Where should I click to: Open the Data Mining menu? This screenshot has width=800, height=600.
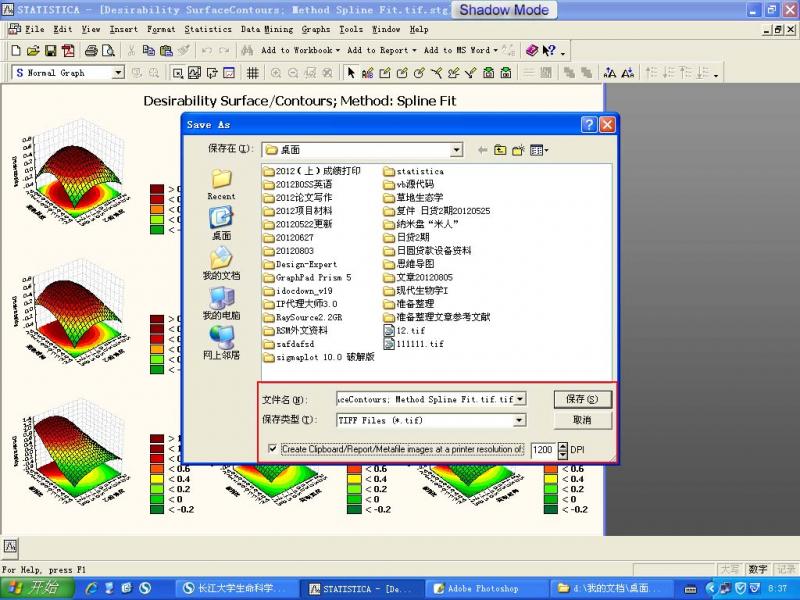267,29
